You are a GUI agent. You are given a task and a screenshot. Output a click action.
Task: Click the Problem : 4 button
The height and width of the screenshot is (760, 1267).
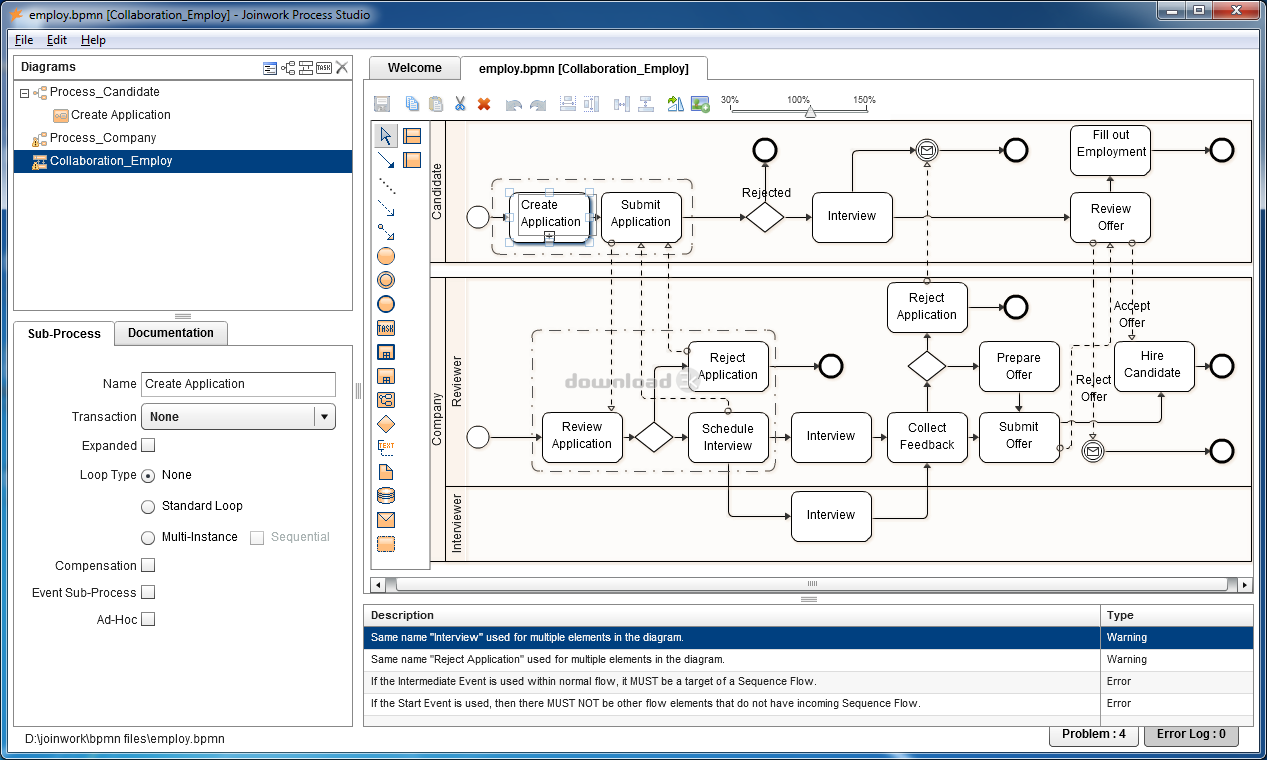1094,734
